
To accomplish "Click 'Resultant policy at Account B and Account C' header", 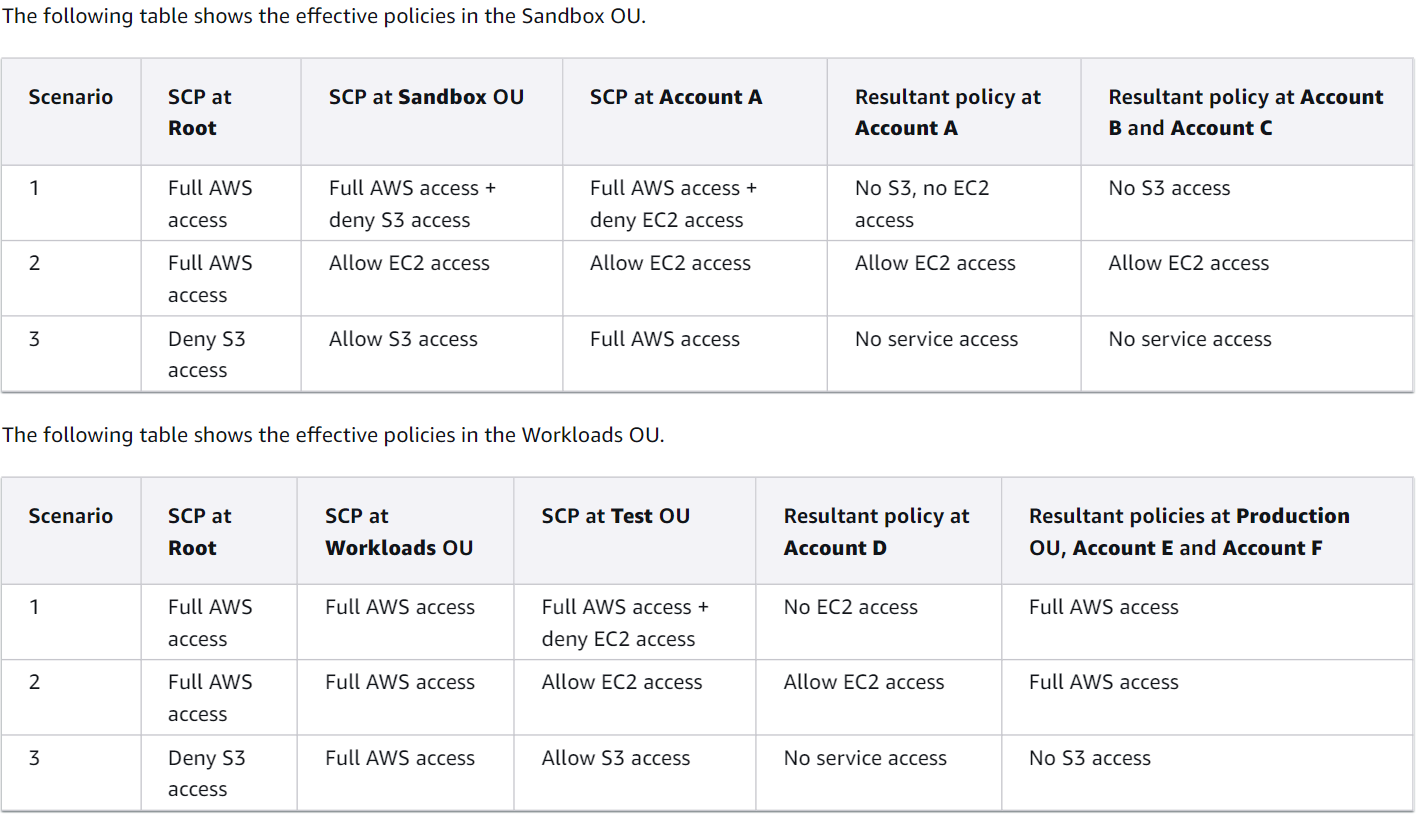I will tap(1245, 112).
